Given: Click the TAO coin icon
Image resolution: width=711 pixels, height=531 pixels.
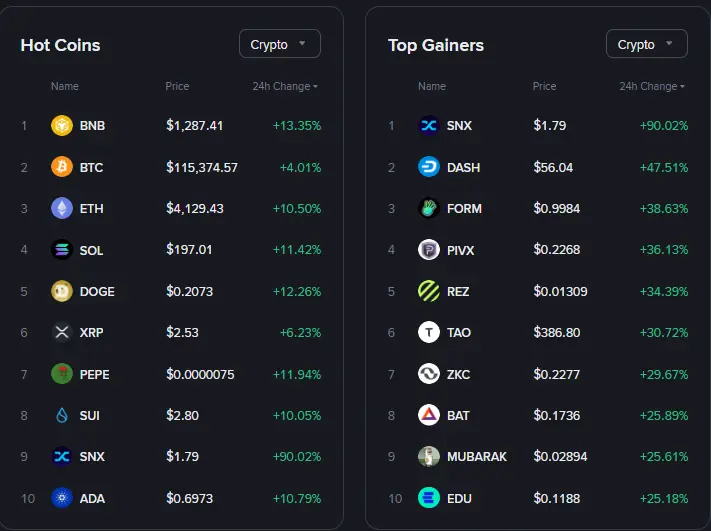Looking at the screenshot, I should tap(429, 332).
